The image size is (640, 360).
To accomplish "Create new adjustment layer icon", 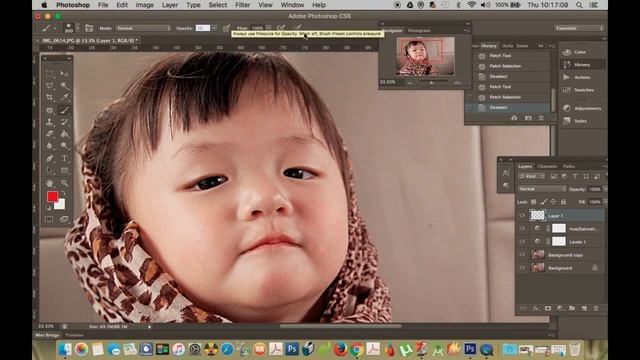I will (x=560, y=309).
